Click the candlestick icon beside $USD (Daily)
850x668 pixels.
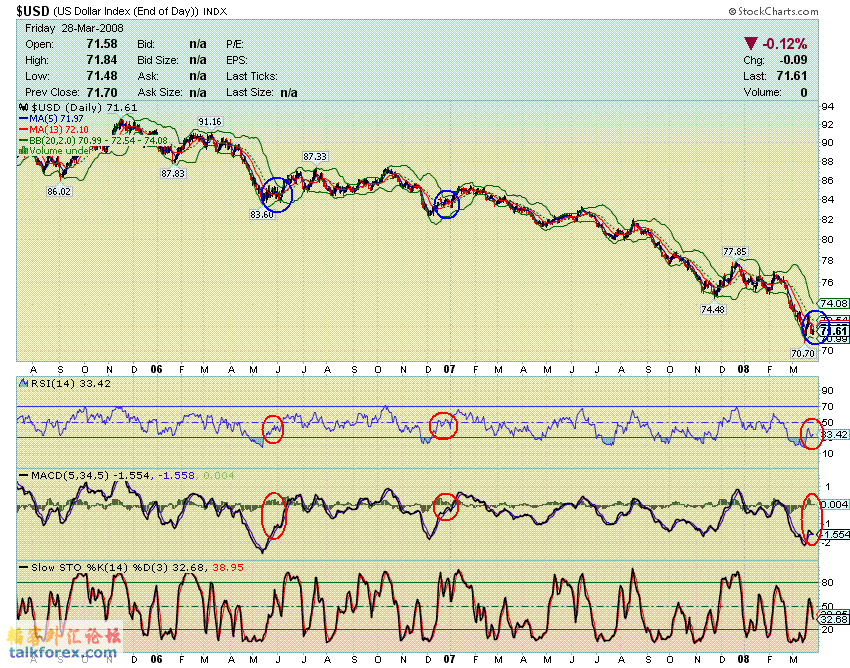pyautogui.click(x=23, y=107)
